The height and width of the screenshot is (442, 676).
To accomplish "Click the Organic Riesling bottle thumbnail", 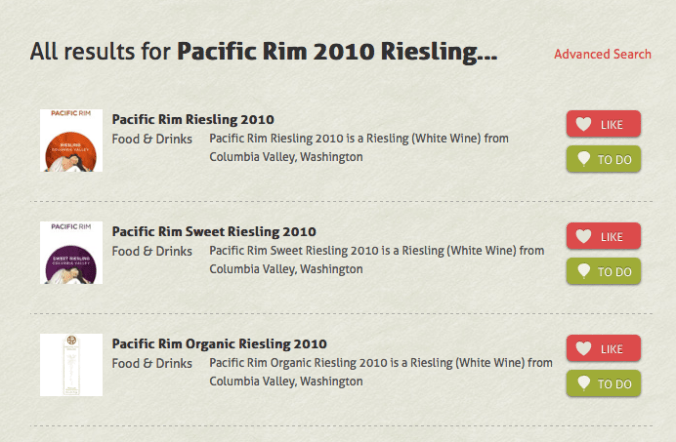I will (x=71, y=365).
